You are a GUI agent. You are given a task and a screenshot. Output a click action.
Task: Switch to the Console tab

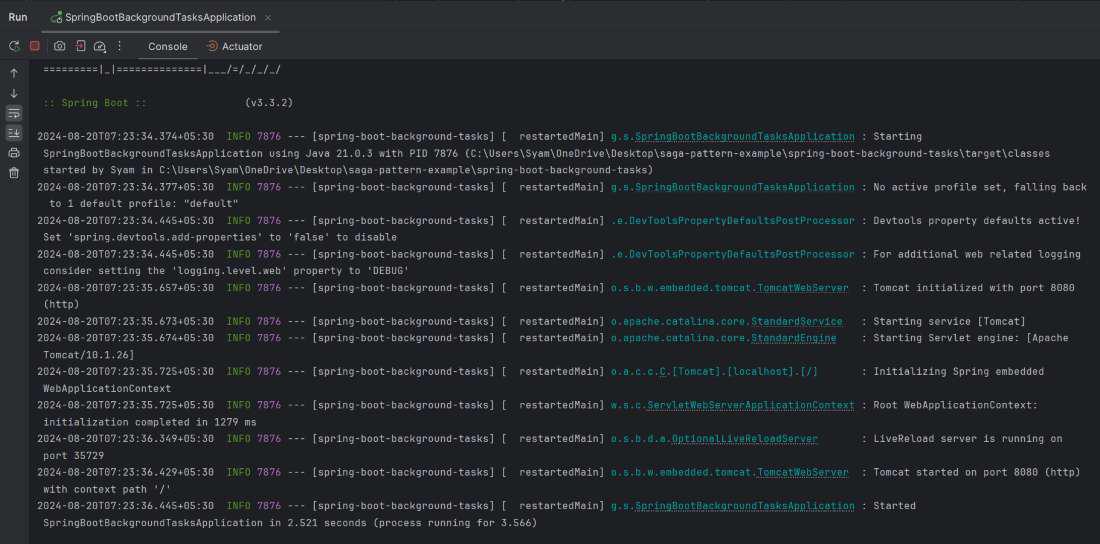click(168, 46)
